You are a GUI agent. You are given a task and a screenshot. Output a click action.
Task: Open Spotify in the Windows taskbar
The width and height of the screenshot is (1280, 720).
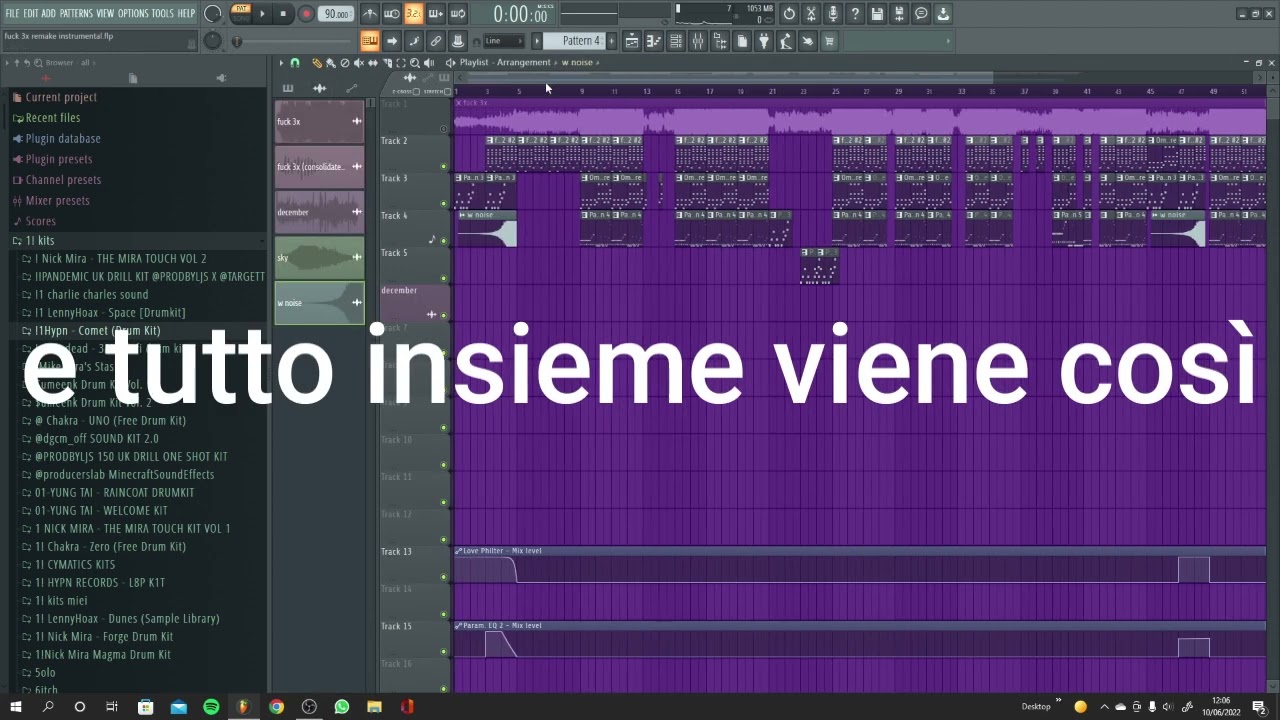point(211,706)
